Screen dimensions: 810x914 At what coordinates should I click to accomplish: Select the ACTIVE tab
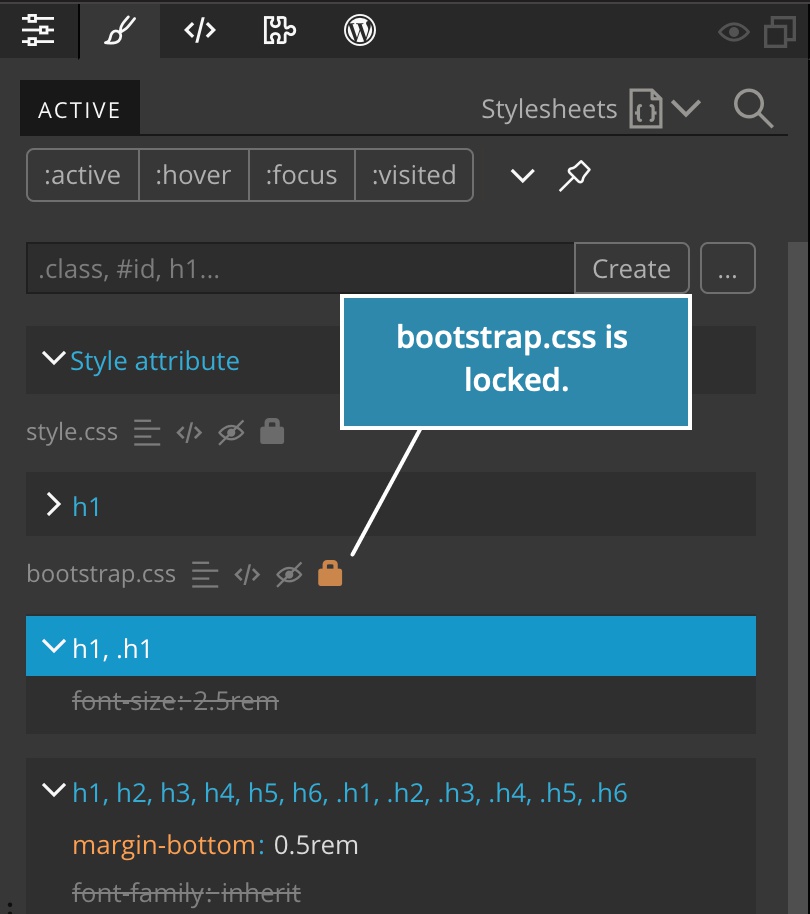pyautogui.click(x=80, y=108)
